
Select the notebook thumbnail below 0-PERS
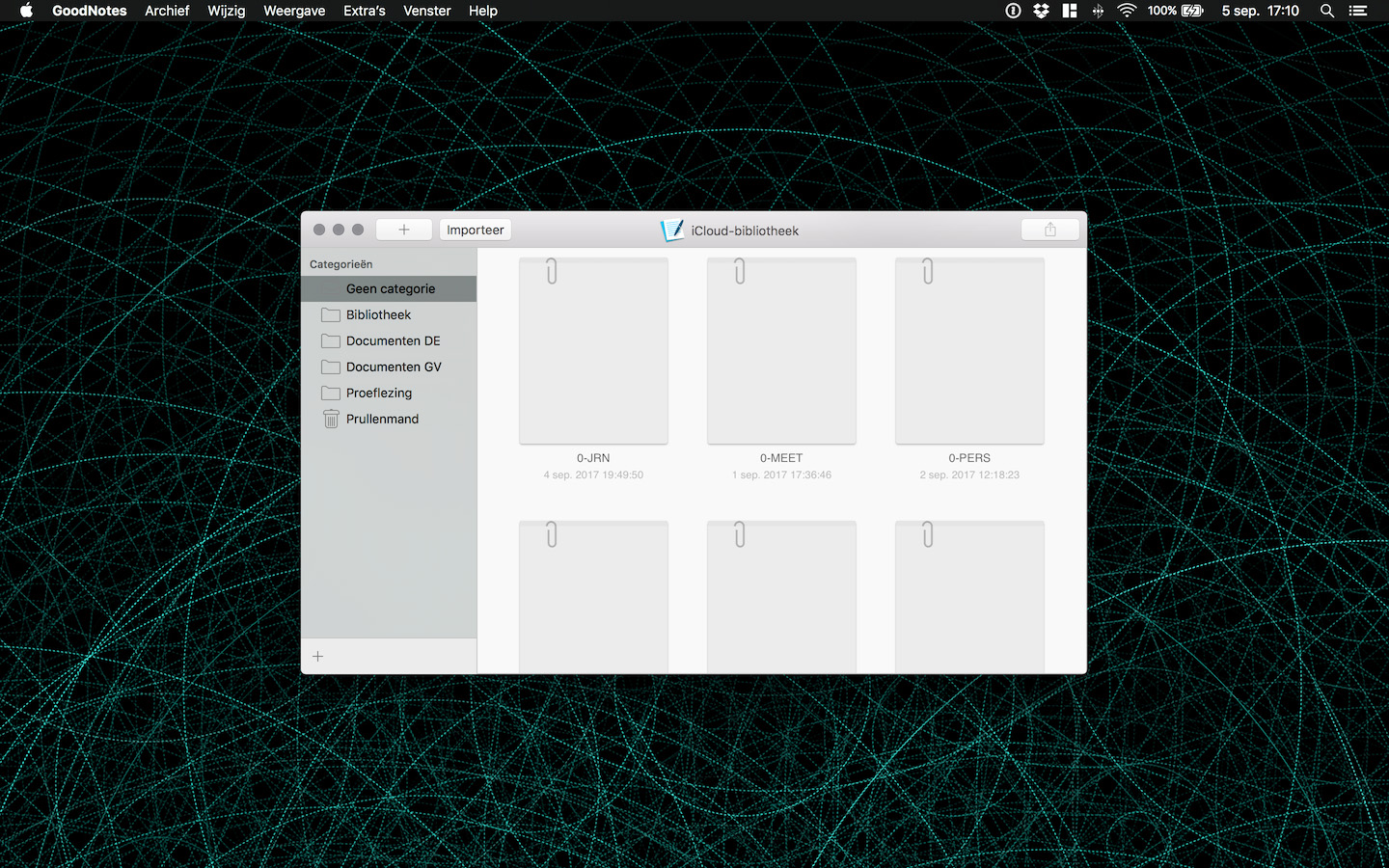tap(969, 597)
